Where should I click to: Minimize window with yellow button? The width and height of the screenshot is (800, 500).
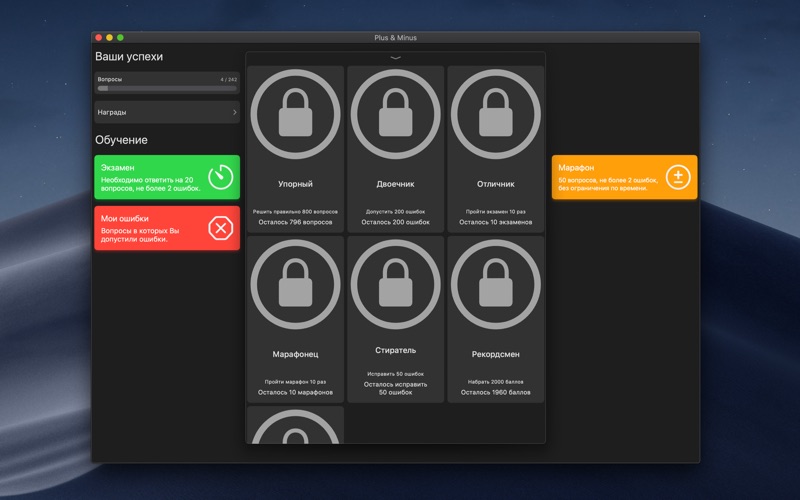pyautogui.click(x=109, y=37)
